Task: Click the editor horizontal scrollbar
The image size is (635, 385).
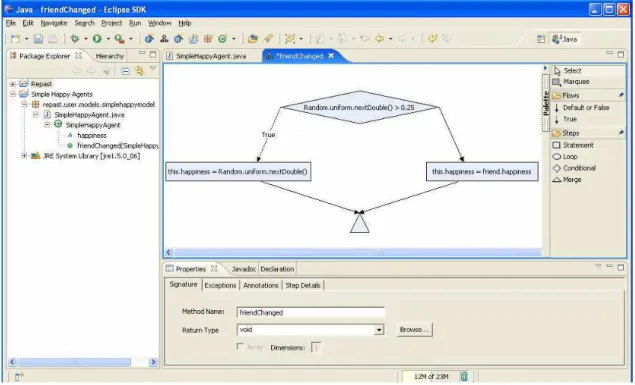Action: (356, 253)
